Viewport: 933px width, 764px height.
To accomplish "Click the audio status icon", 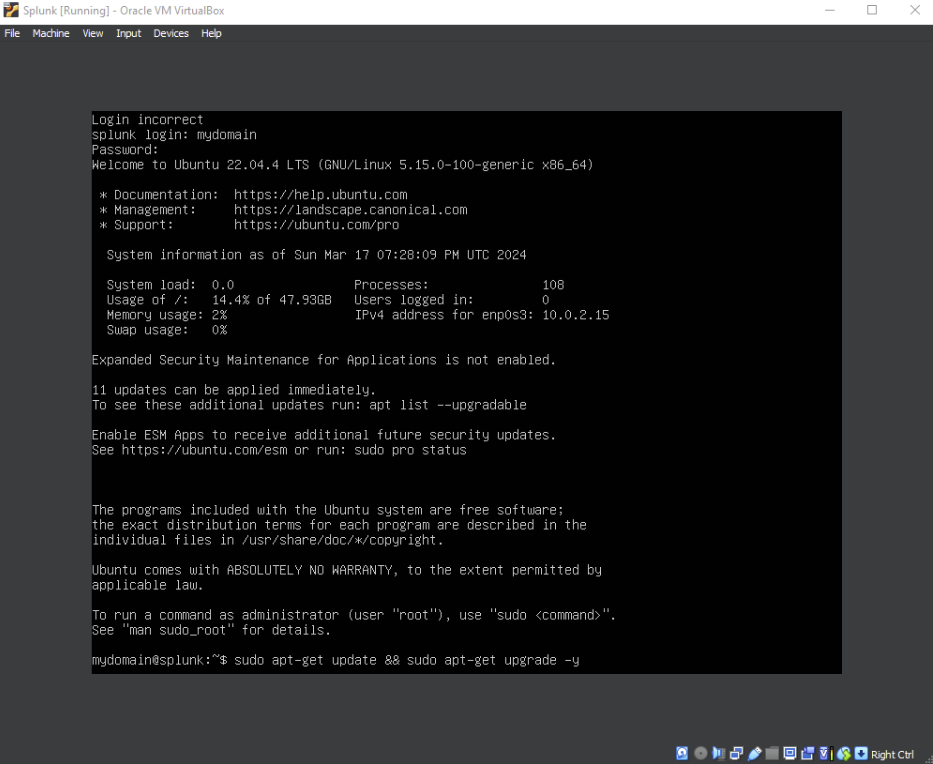I will (x=718, y=753).
